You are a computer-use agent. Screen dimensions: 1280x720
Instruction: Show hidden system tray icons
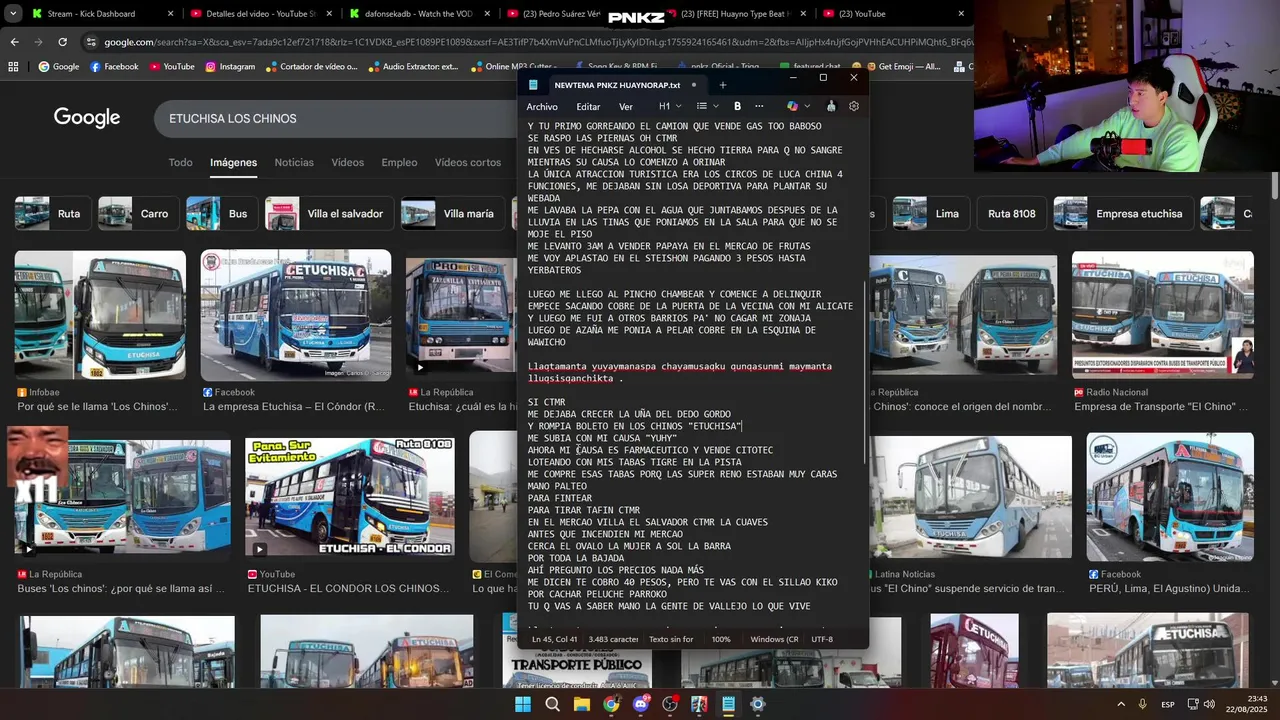pos(1120,704)
